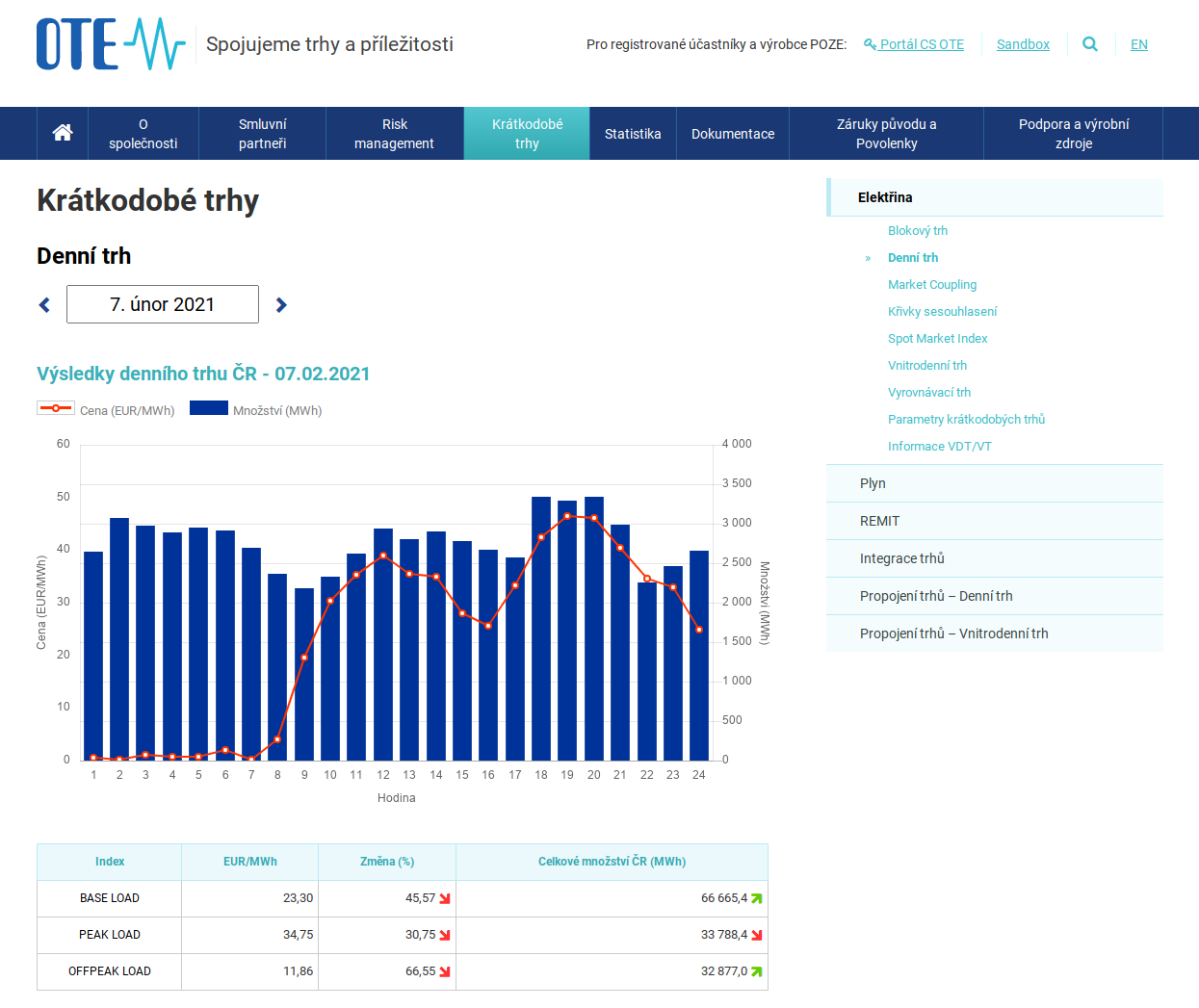Go to the home page icon
Image resolution: width=1199 pixels, height=1008 pixels.
(63, 133)
